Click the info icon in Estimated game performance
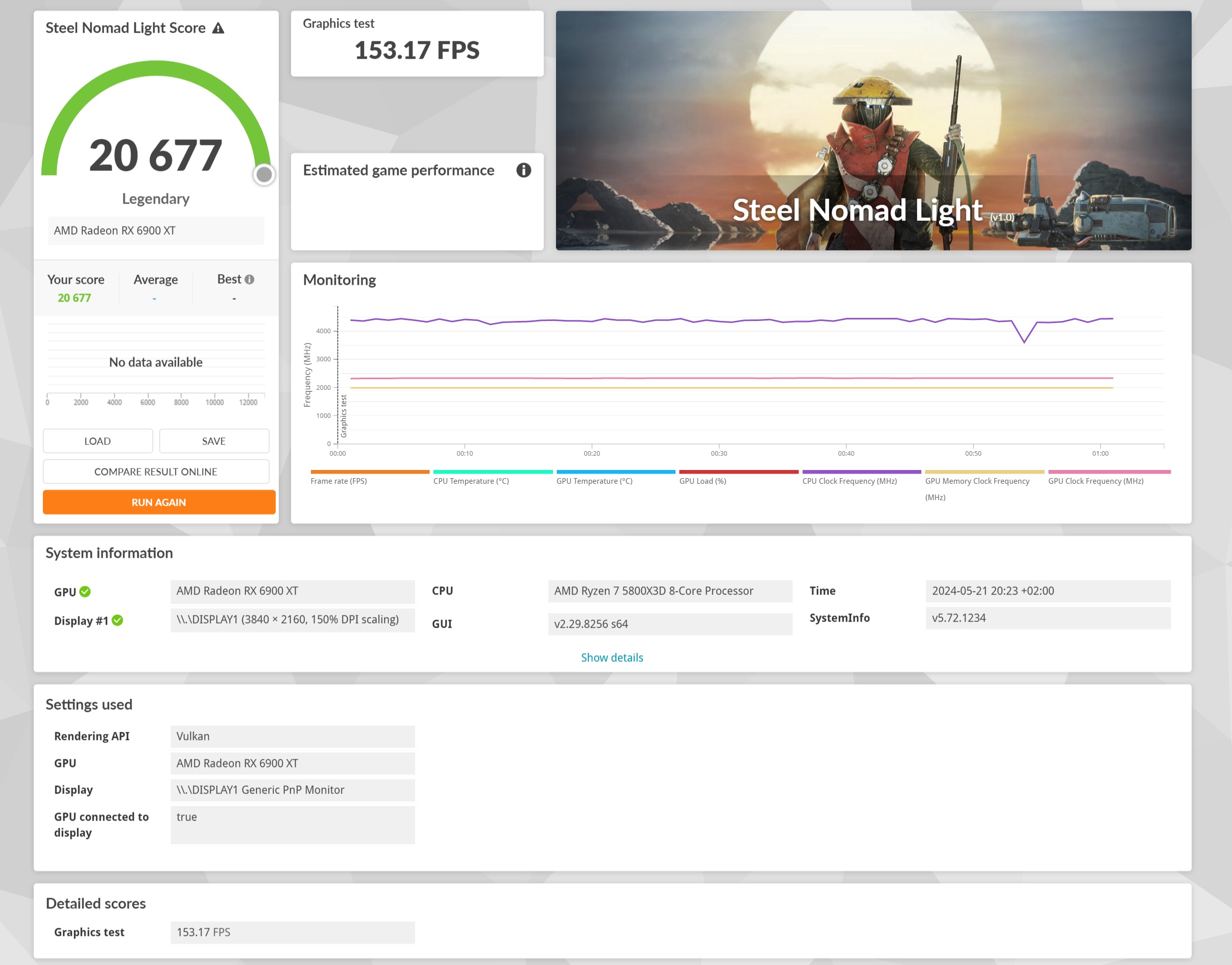This screenshot has height=965, width=1232. 523,170
